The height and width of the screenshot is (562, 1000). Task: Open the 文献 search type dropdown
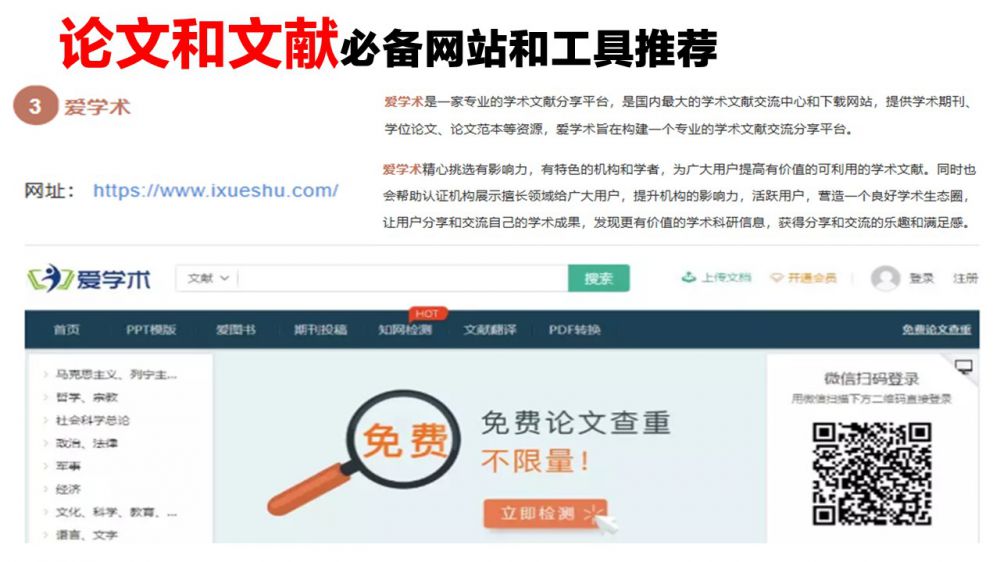coord(208,278)
